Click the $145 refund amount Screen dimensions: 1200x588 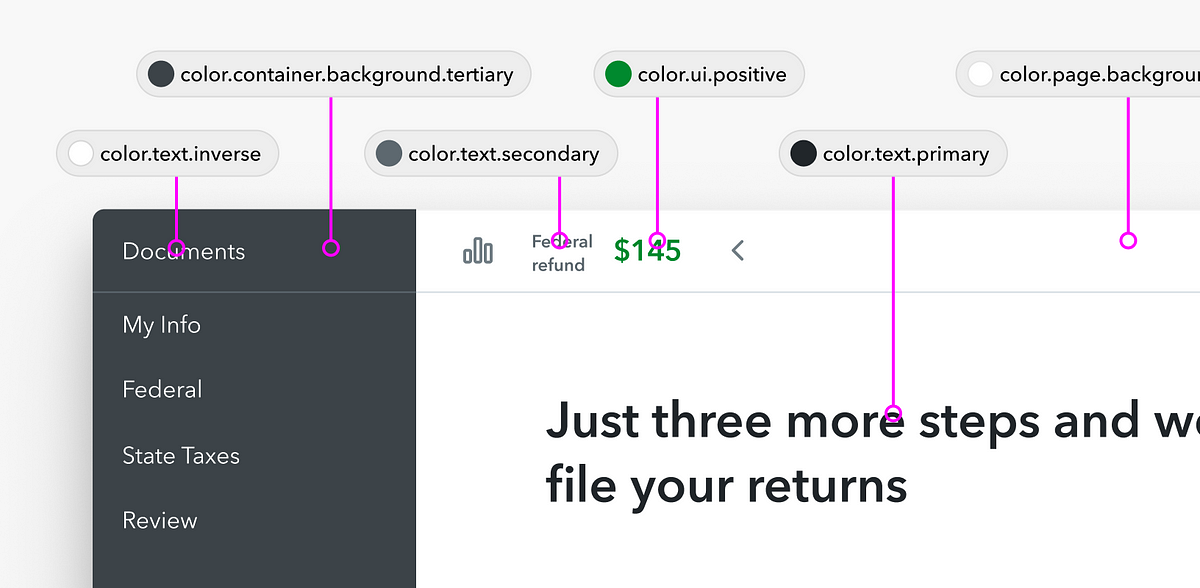tap(646, 250)
